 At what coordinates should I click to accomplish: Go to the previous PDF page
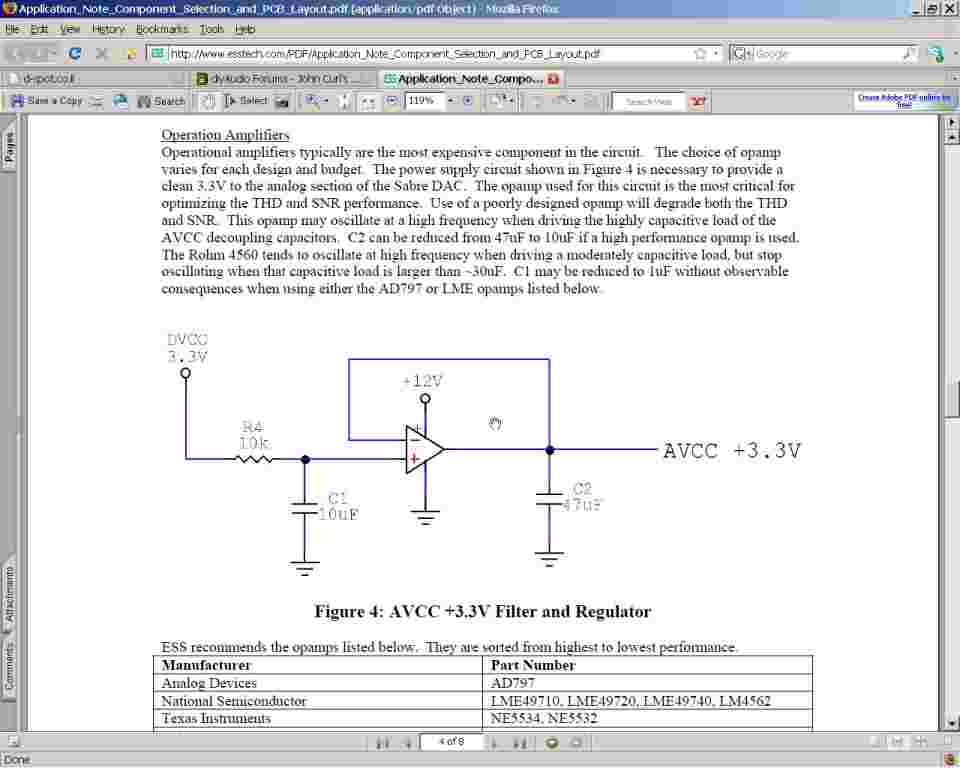(x=408, y=743)
